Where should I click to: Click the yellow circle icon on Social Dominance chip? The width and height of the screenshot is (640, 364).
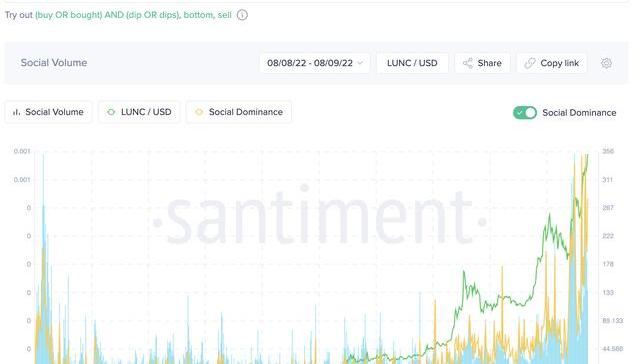199,112
